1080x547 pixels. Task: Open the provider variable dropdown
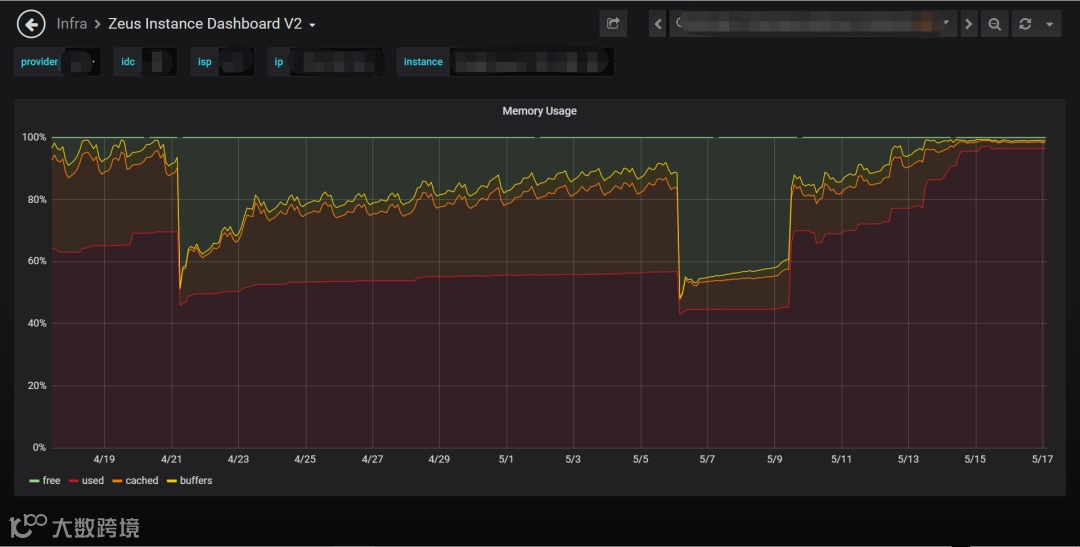click(x=80, y=62)
